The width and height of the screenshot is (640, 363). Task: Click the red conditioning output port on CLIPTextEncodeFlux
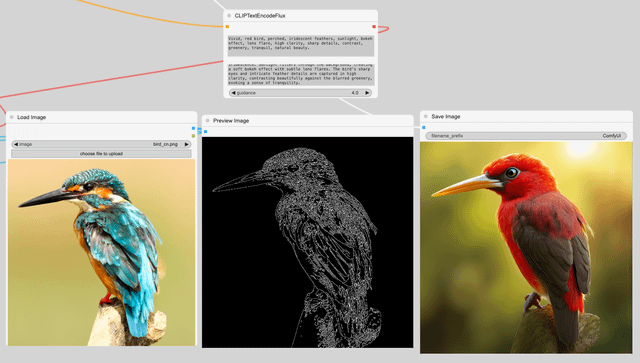click(x=374, y=27)
